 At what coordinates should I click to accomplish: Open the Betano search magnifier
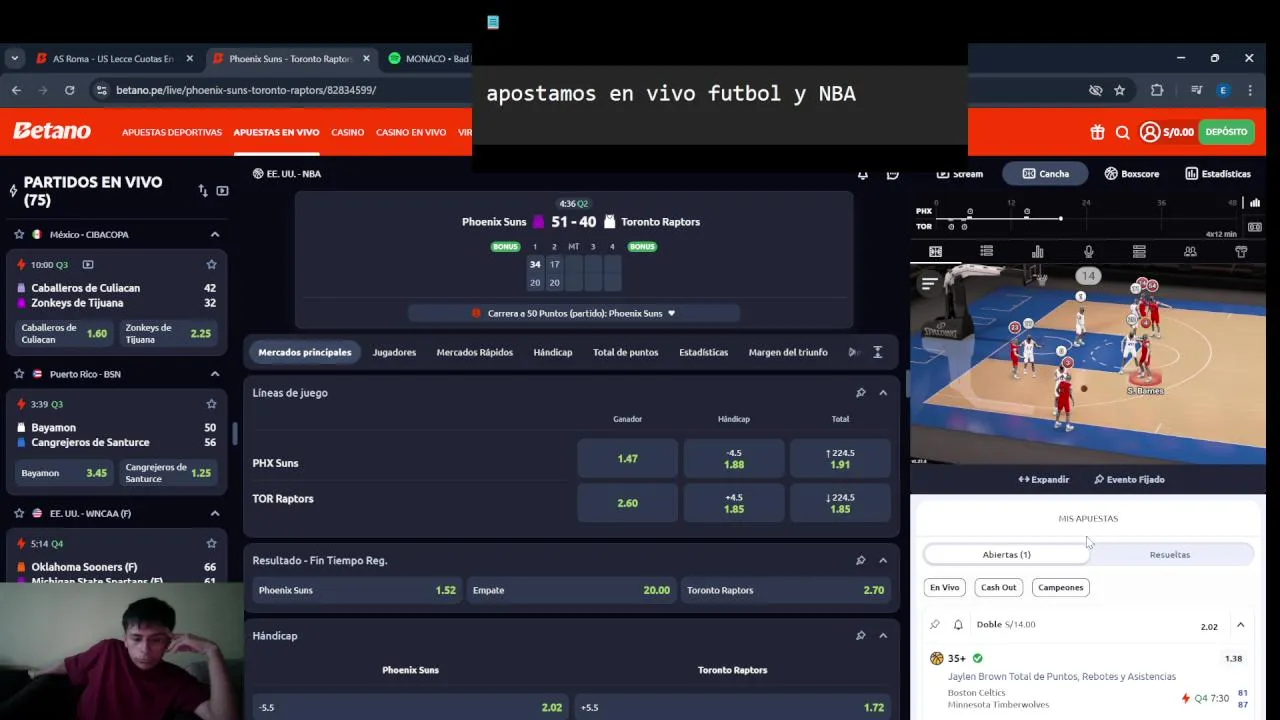[1122, 132]
